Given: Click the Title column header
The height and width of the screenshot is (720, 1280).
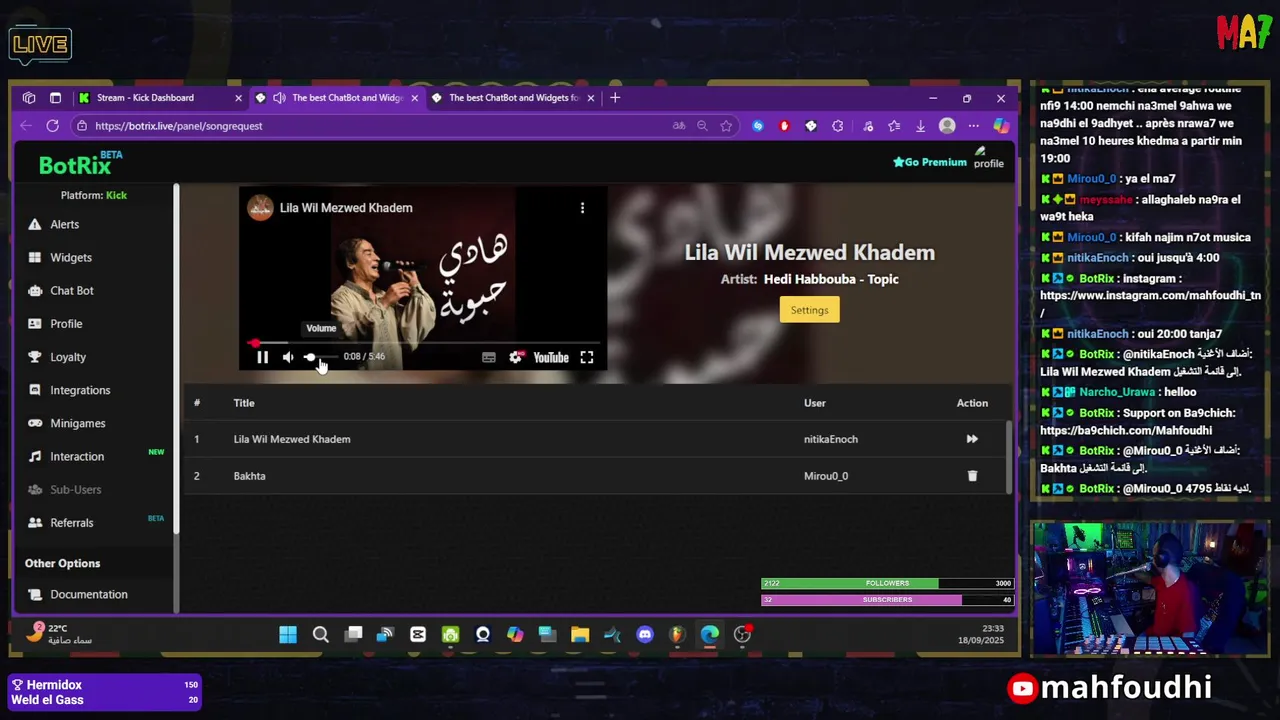Looking at the screenshot, I should 244,403.
